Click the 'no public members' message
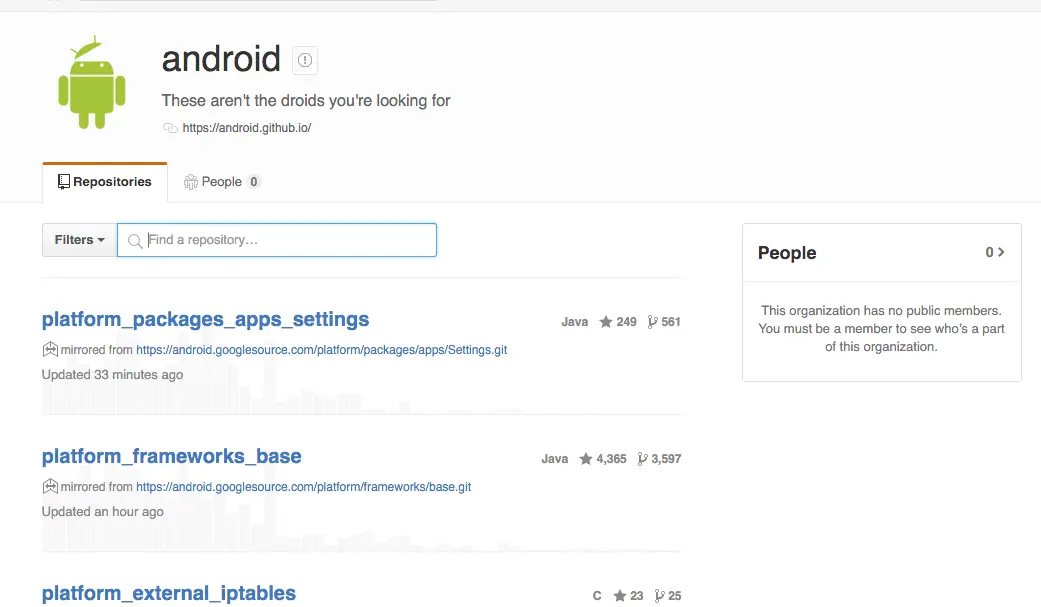 tap(881, 329)
